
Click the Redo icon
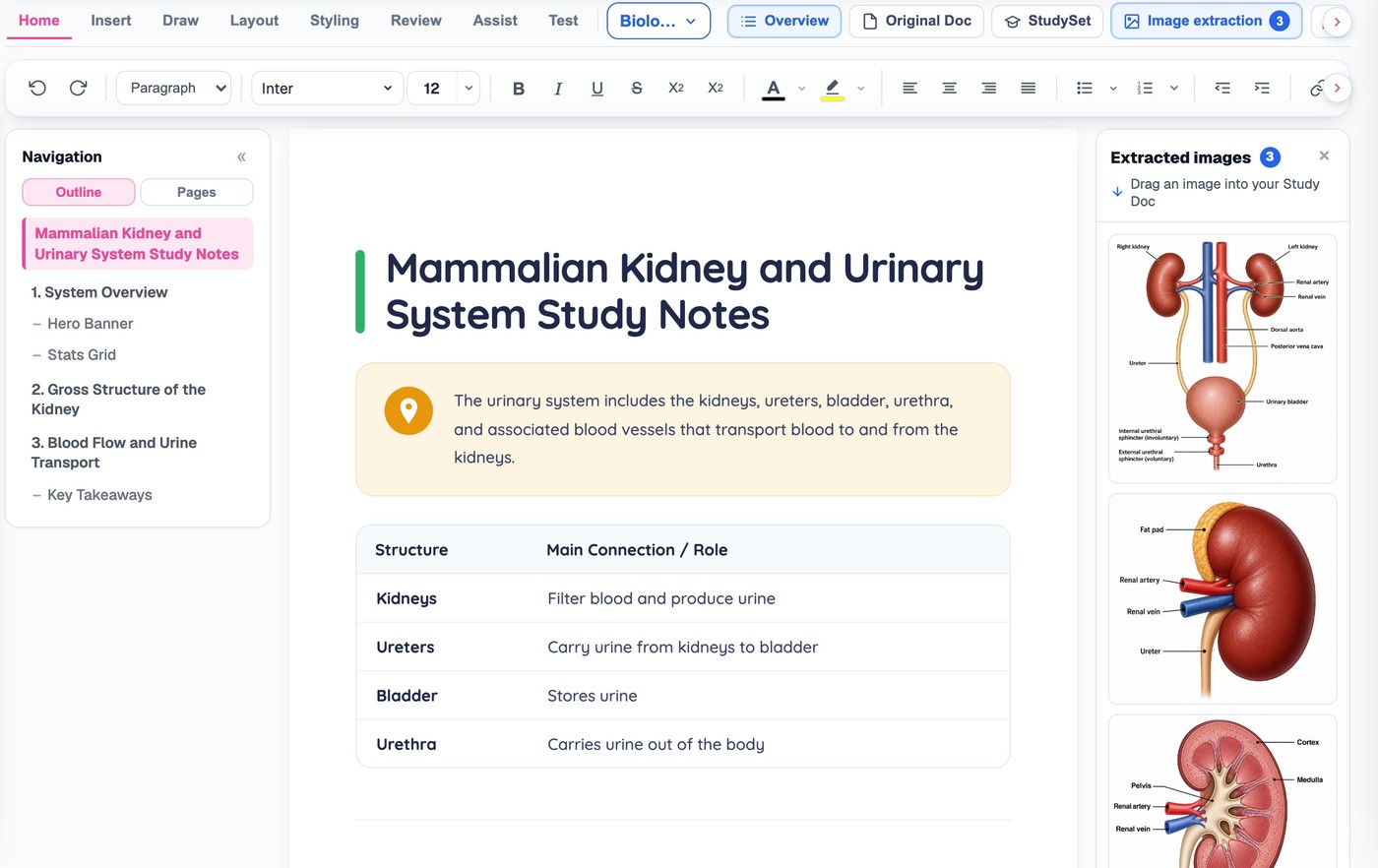click(78, 88)
